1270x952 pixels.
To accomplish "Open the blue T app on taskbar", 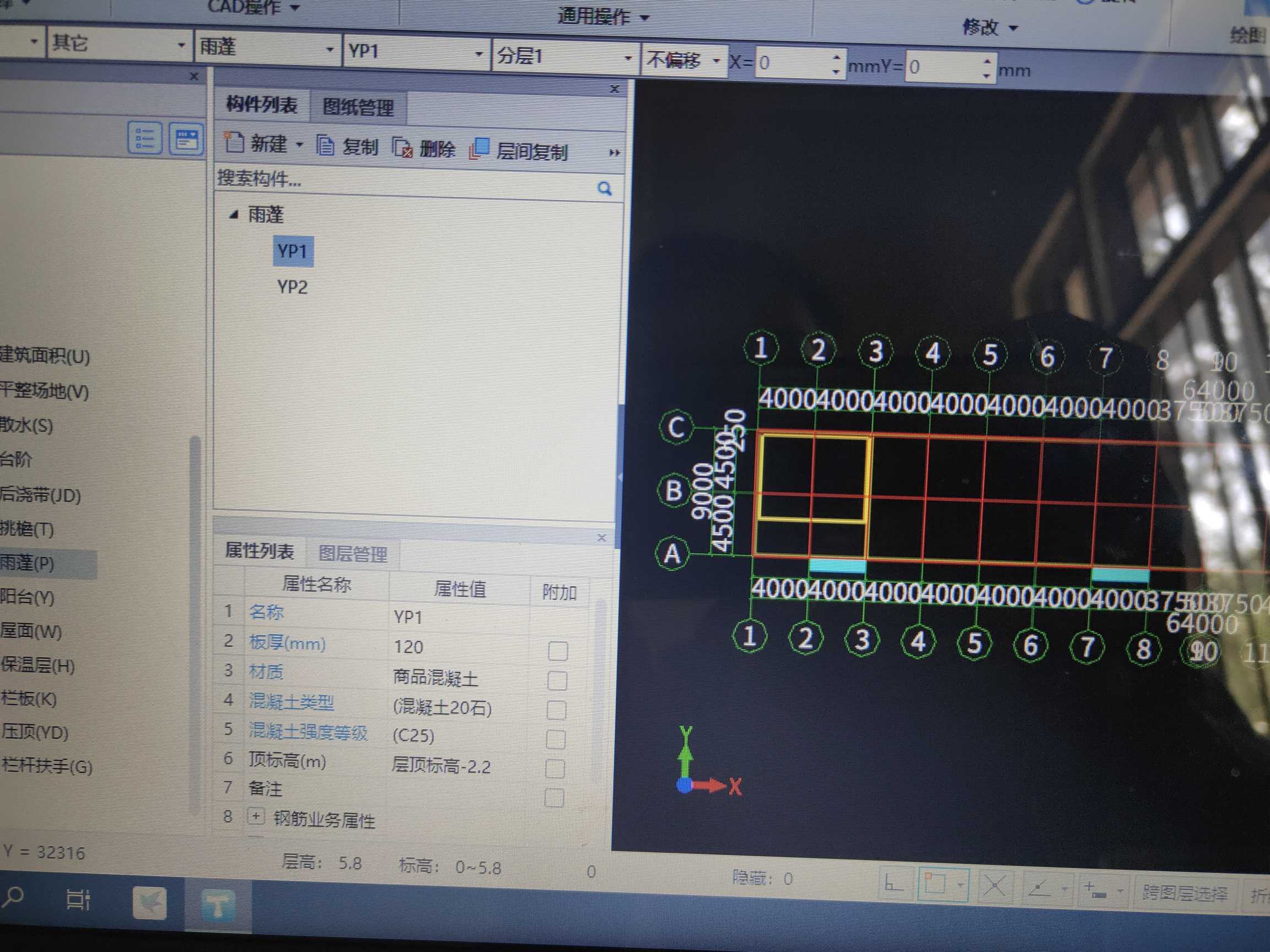I will [218, 906].
